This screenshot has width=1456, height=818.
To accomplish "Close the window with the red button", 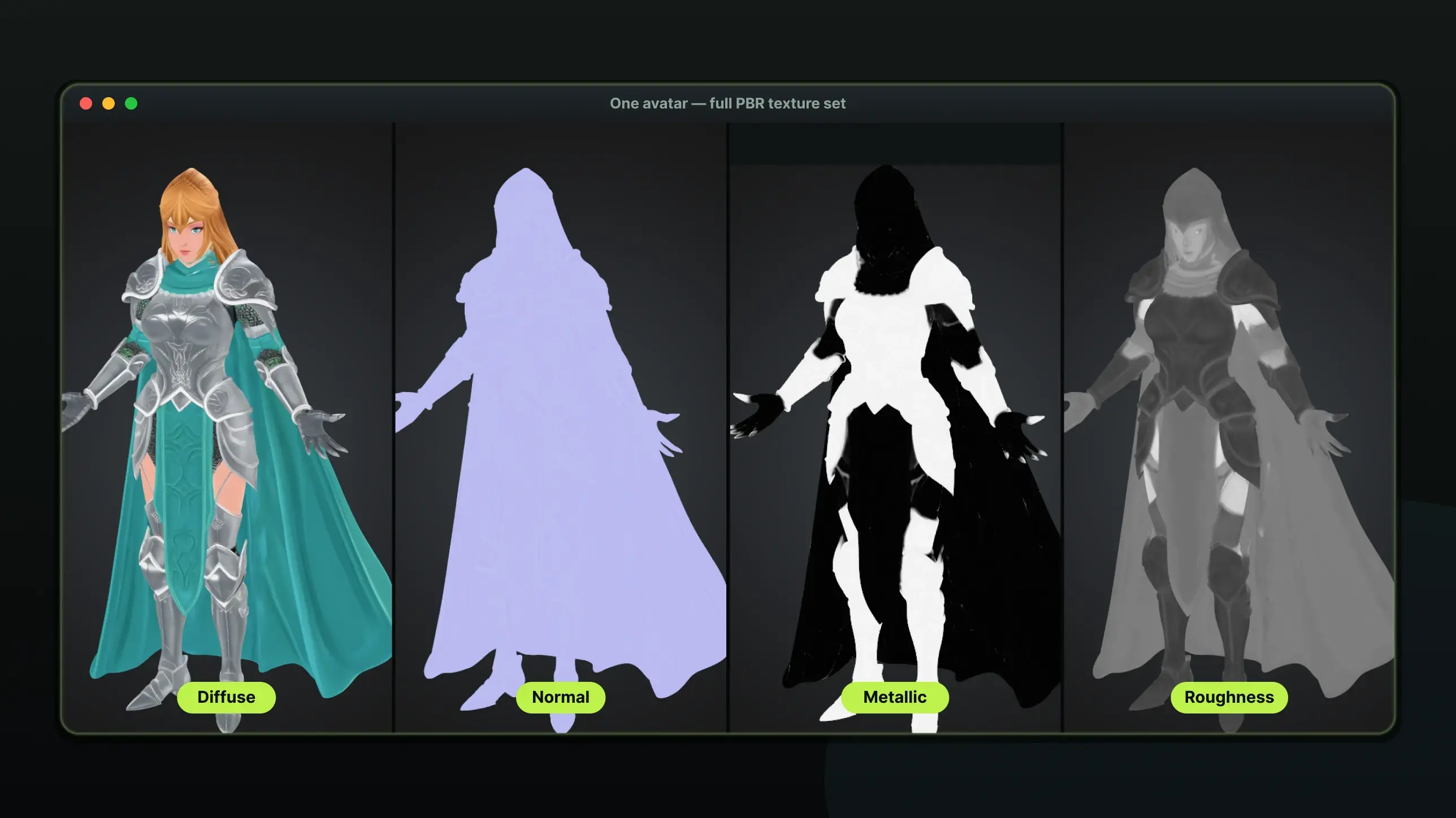I will click(86, 103).
